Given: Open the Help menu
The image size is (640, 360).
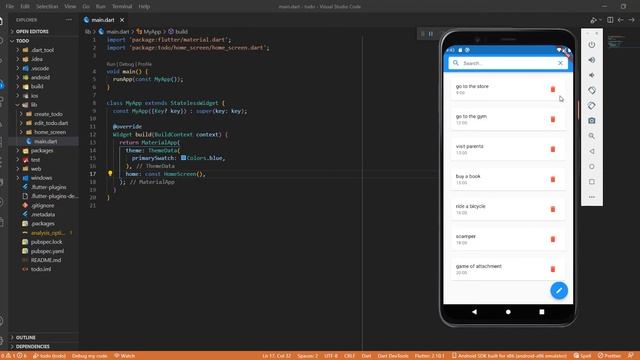Looking at the screenshot, I should pyautogui.click(x=144, y=7).
